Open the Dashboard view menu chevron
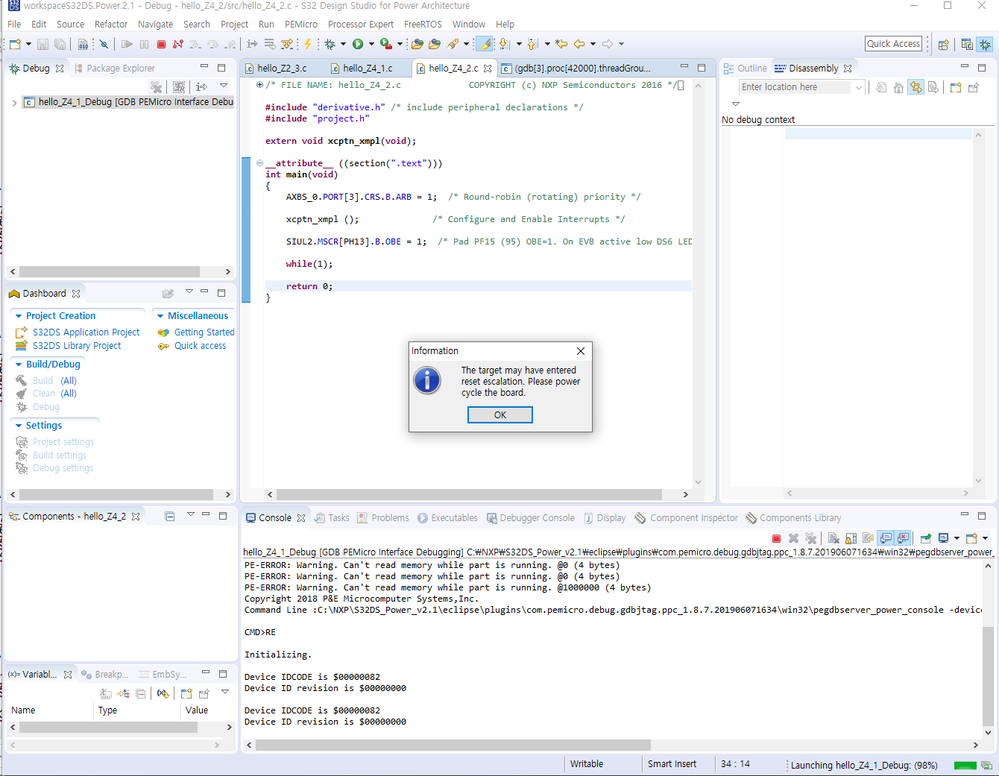This screenshot has height=776, width=999. click(x=189, y=292)
